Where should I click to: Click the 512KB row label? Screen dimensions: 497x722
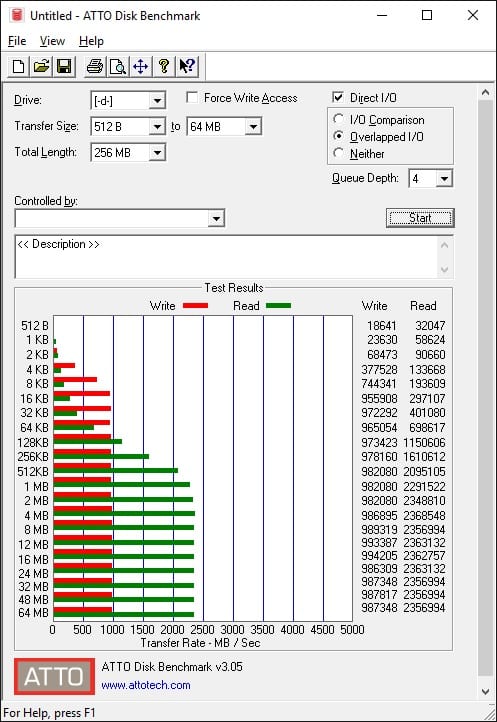(x=33, y=472)
